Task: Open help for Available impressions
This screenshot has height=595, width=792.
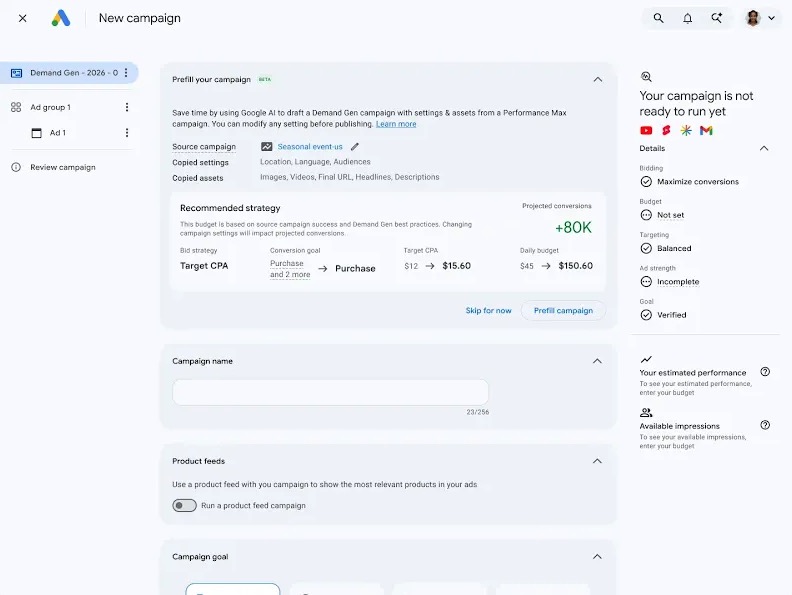Action: (x=765, y=425)
